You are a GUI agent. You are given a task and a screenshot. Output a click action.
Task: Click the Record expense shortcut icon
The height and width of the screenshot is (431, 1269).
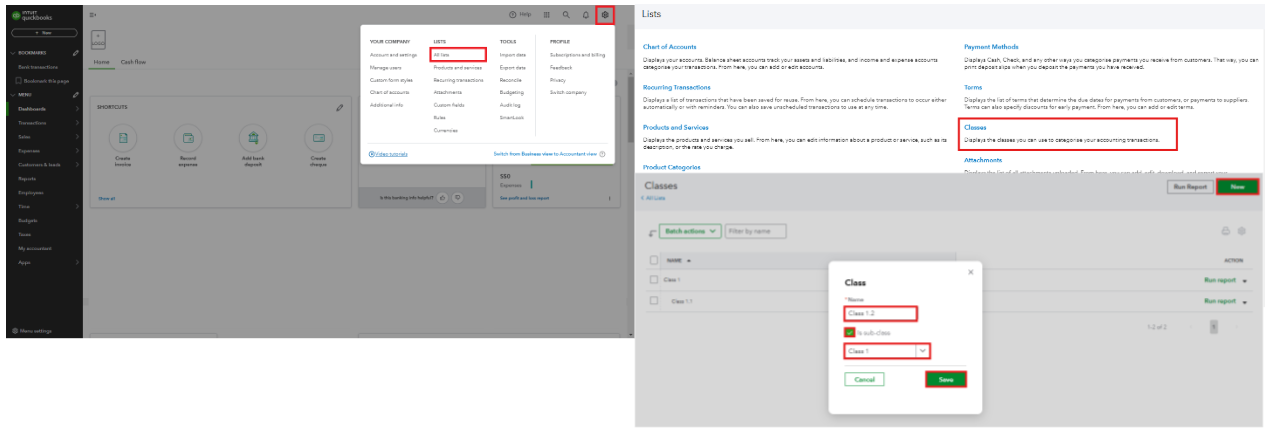click(188, 138)
